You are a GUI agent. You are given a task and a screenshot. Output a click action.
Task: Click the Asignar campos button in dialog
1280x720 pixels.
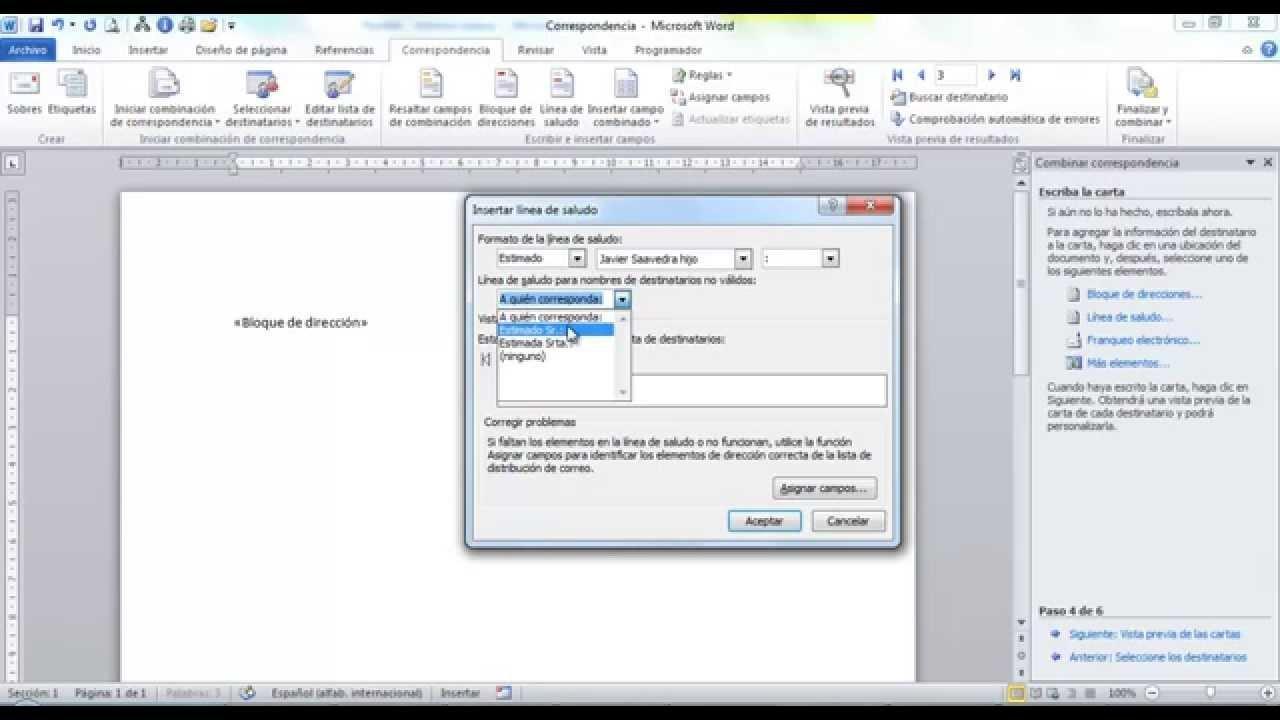coord(825,489)
